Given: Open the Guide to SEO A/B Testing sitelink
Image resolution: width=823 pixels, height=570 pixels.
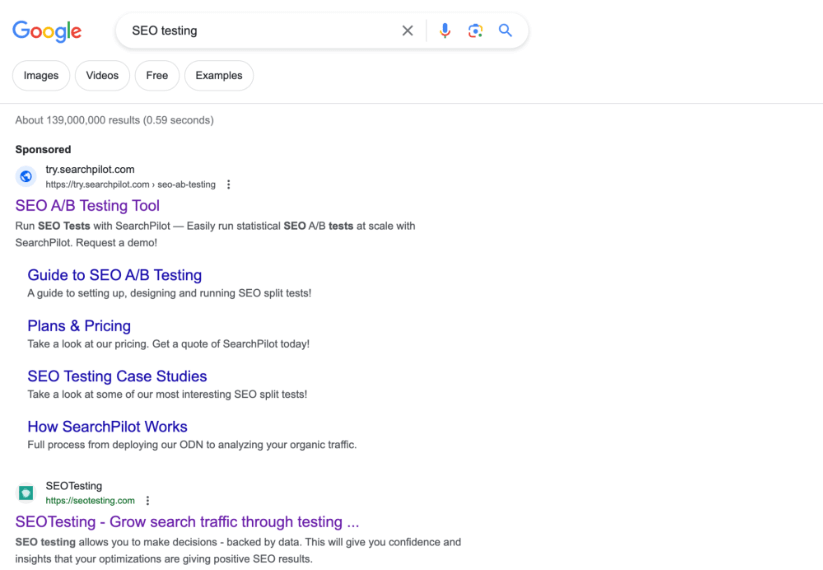Looking at the screenshot, I should coord(114,275).
